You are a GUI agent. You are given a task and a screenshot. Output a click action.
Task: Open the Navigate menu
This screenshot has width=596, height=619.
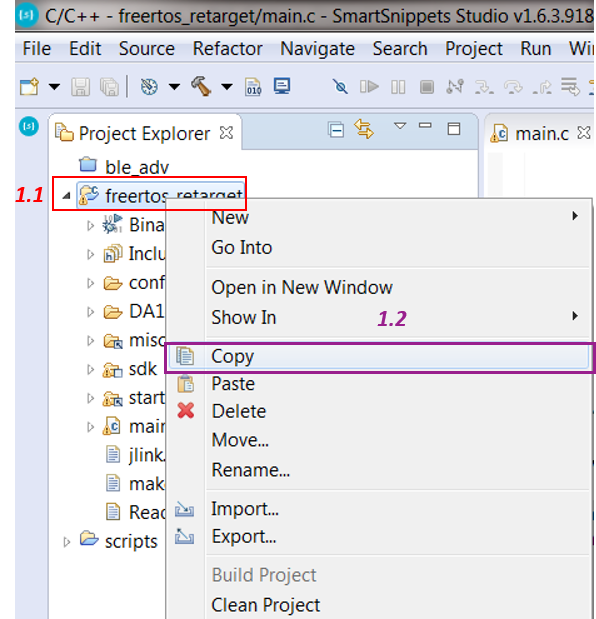pos(317,49)
